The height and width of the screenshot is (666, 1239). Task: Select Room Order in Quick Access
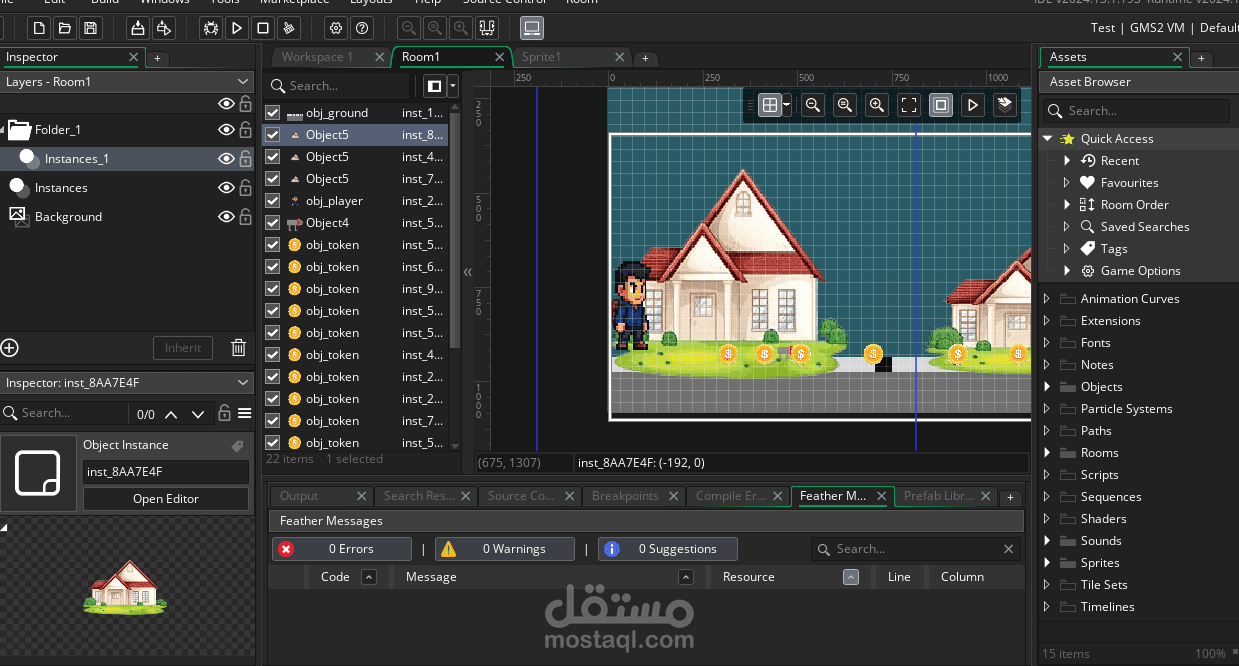[1135, 205]
